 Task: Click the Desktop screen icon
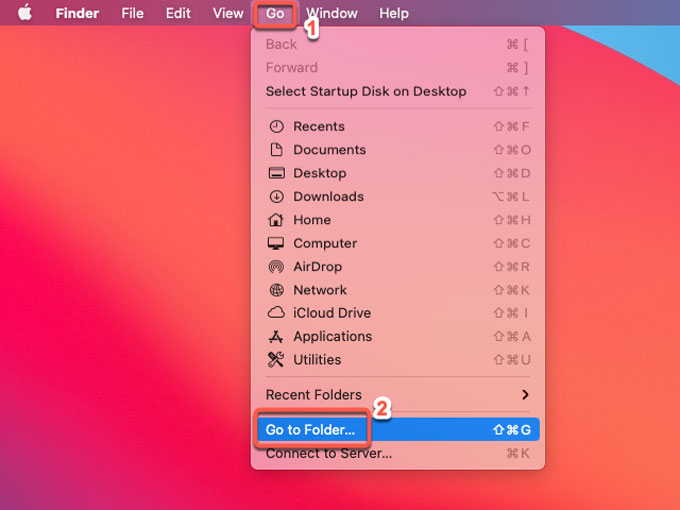276,173
